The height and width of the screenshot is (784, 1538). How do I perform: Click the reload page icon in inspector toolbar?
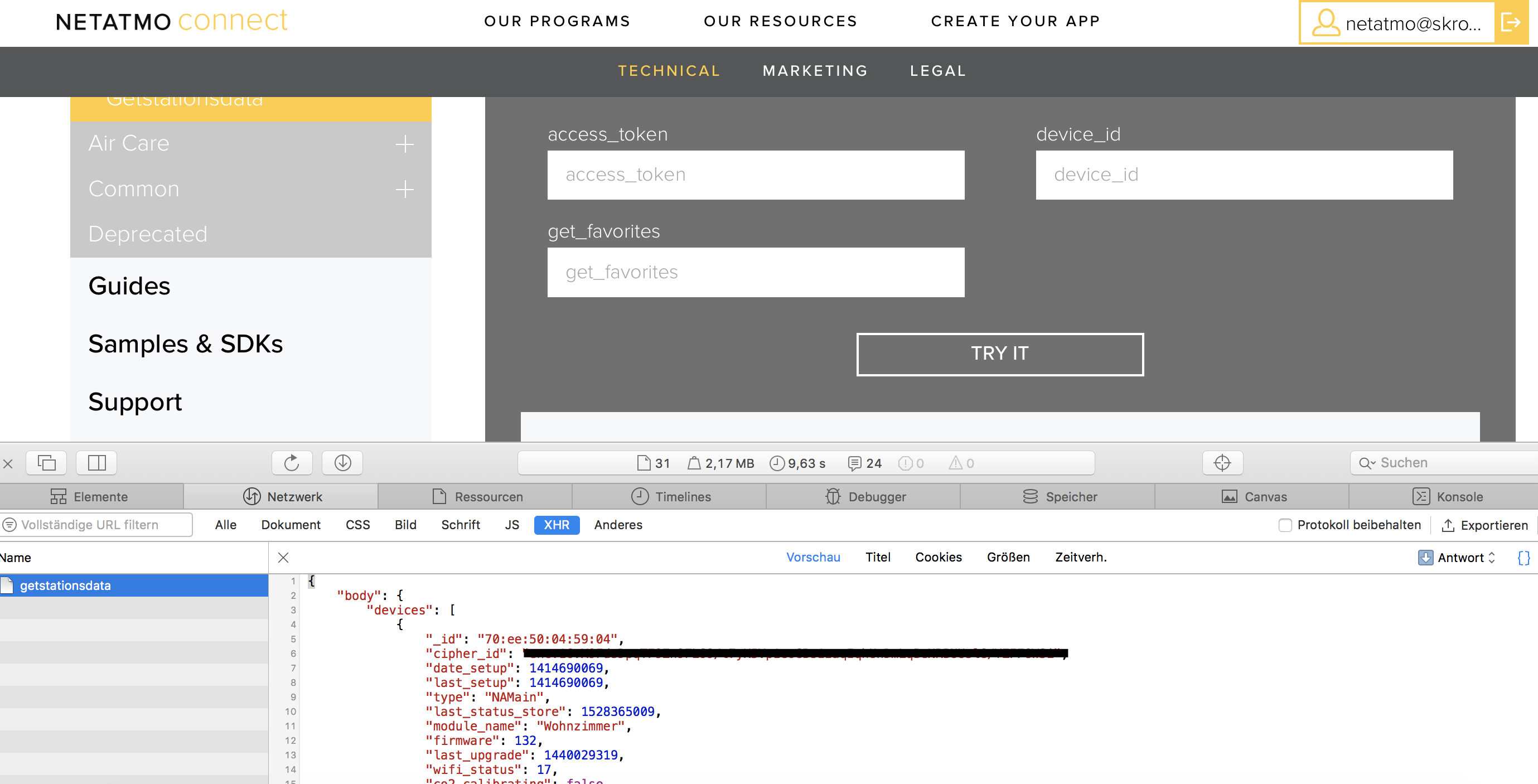click(291, 463)
